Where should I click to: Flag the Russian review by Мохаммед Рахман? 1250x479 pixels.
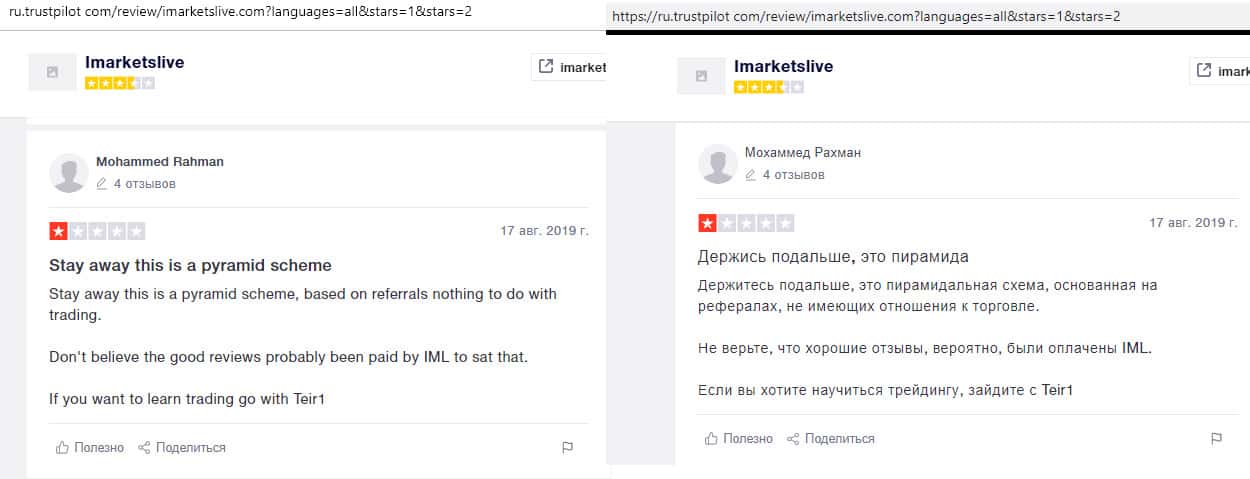tap(1216, 439)
